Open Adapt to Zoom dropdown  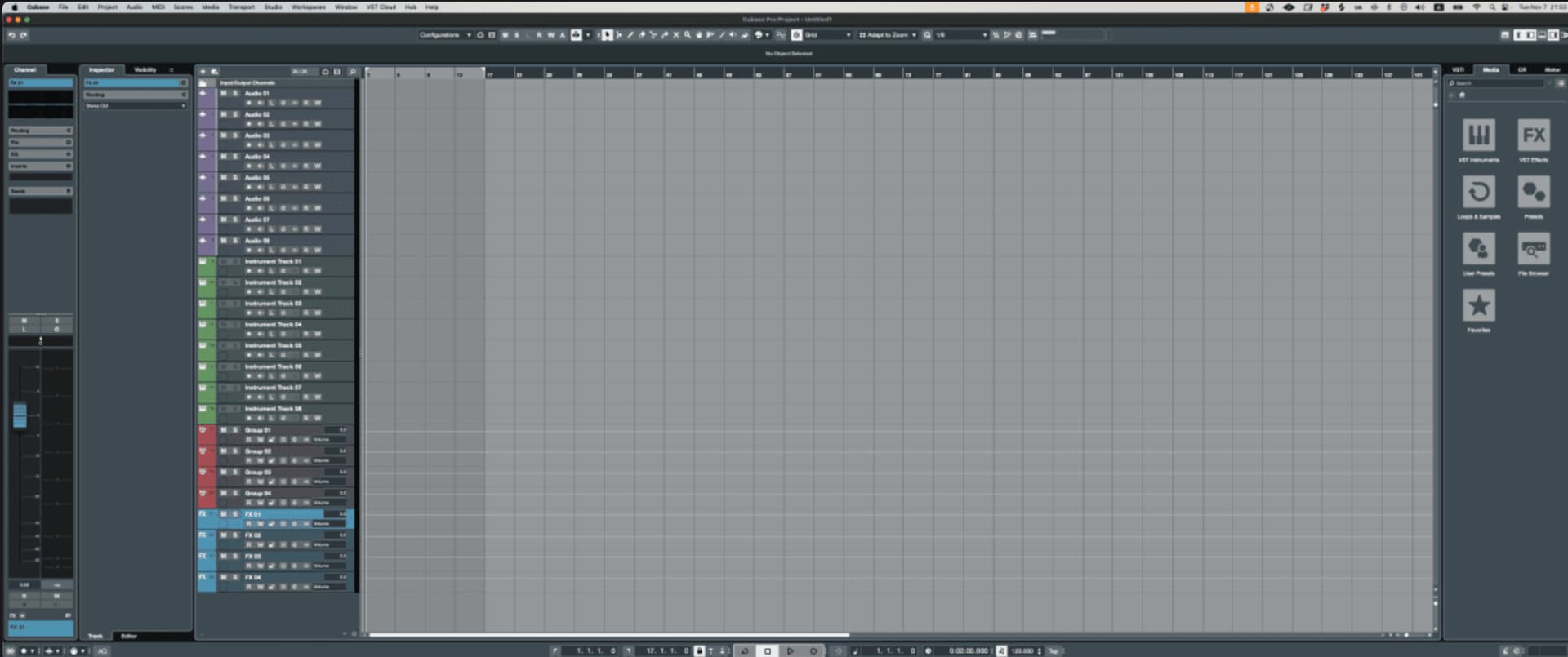[887, 35]
